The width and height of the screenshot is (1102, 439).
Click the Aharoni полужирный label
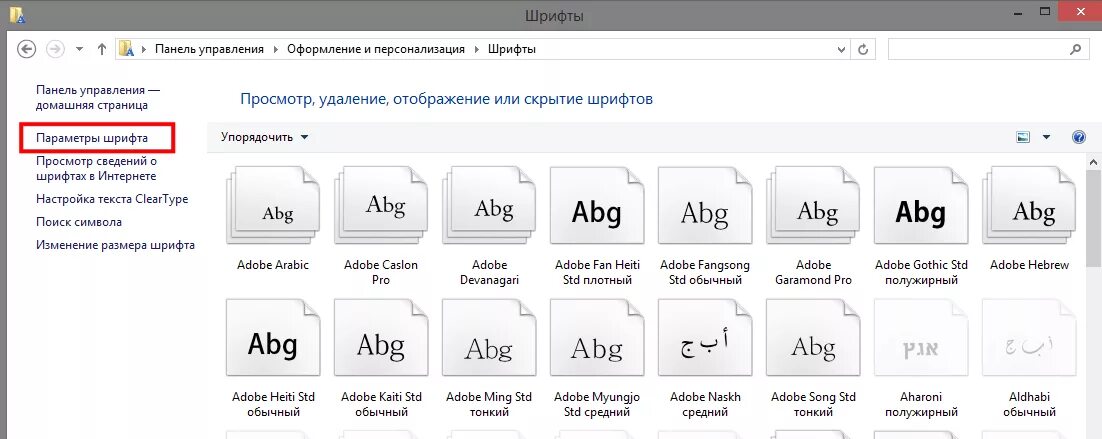click(921, 405)
